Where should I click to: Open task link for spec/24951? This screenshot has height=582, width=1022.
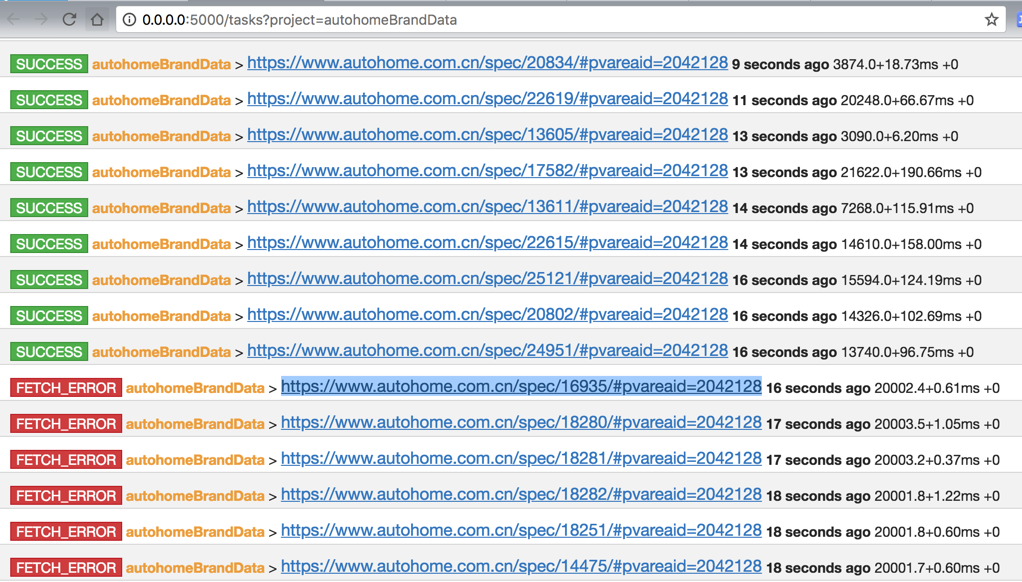pyautogui.click(x=487, y=350)
